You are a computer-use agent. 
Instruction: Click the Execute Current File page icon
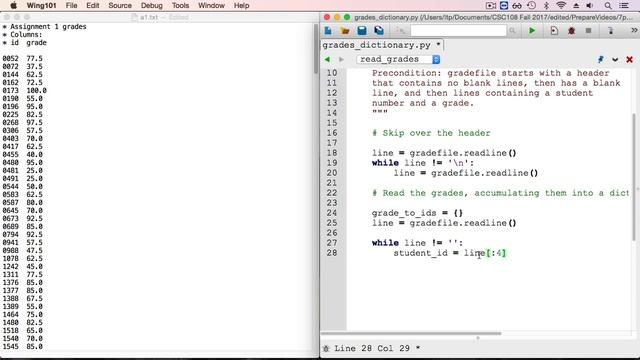(554, 31)
